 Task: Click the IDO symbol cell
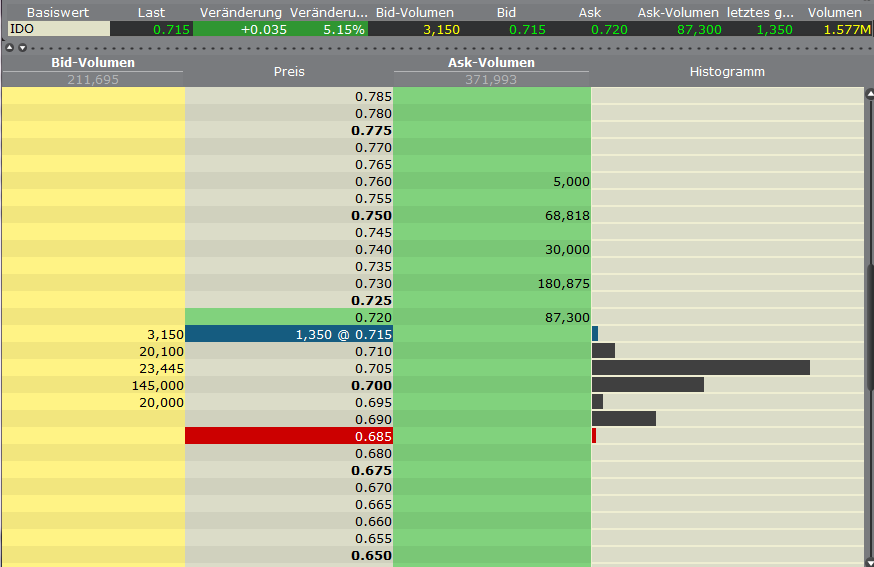pyautogui.click(x=59, y=29)
